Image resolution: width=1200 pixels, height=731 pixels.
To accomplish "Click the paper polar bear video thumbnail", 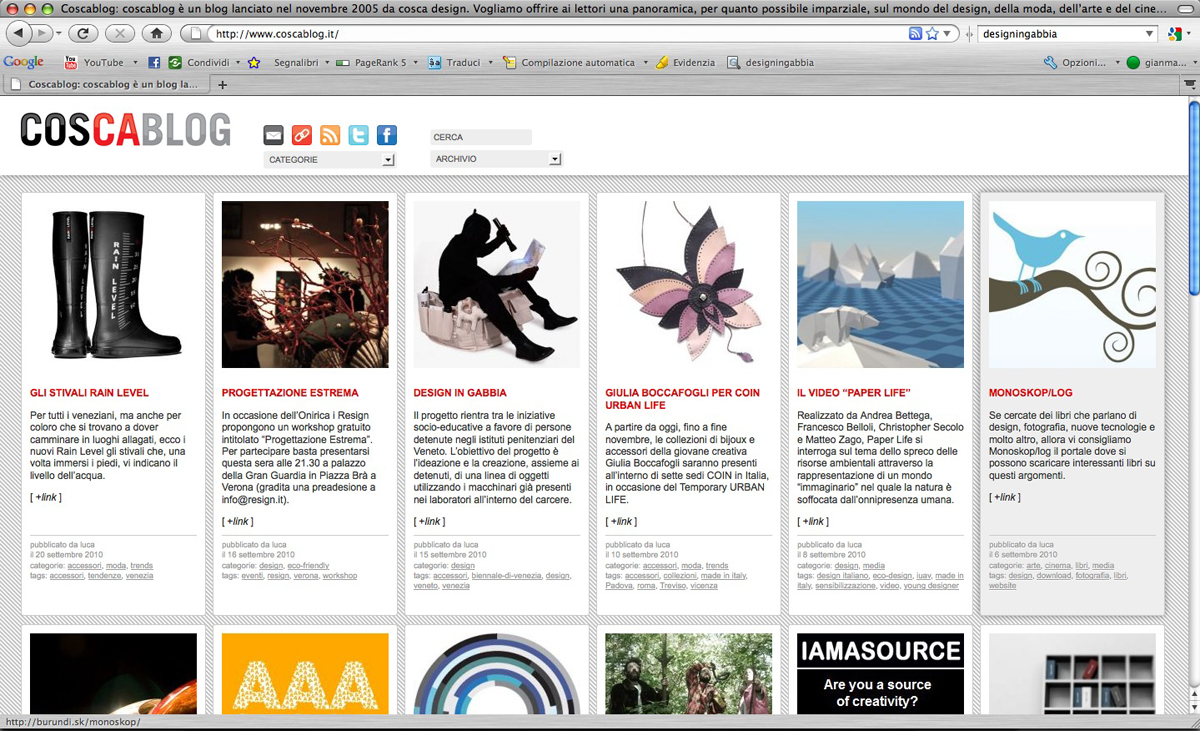I will [x=880, y=284].
